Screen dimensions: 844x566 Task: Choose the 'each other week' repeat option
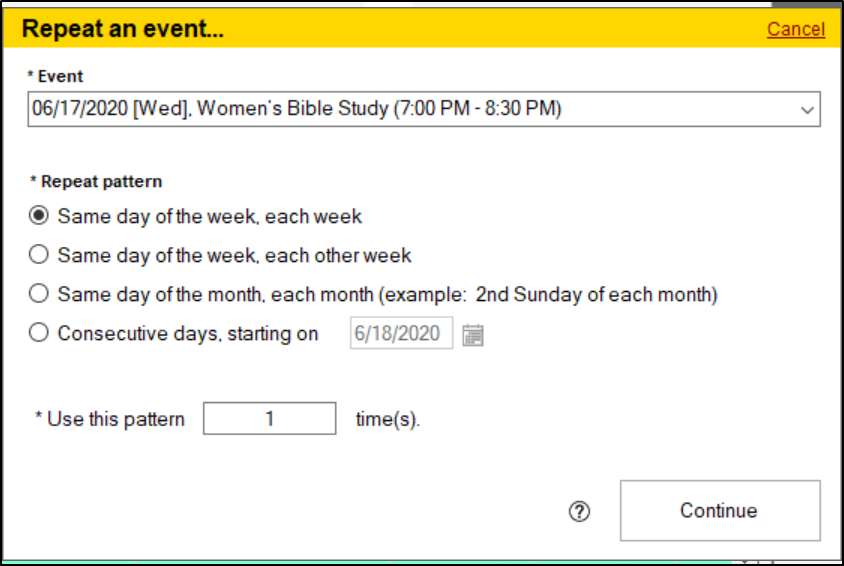39,255
